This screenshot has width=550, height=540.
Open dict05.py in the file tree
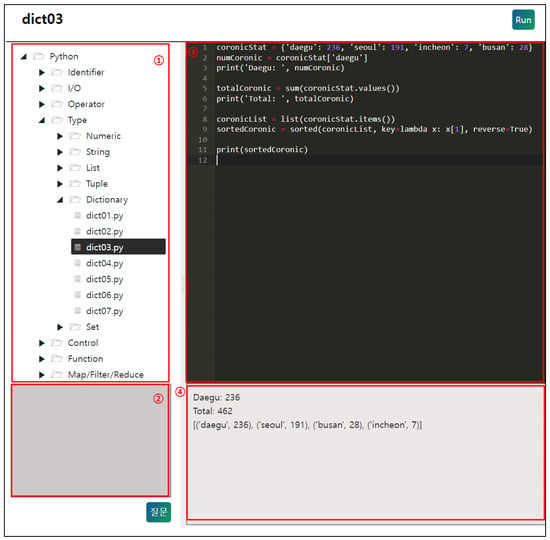(105, 280)
